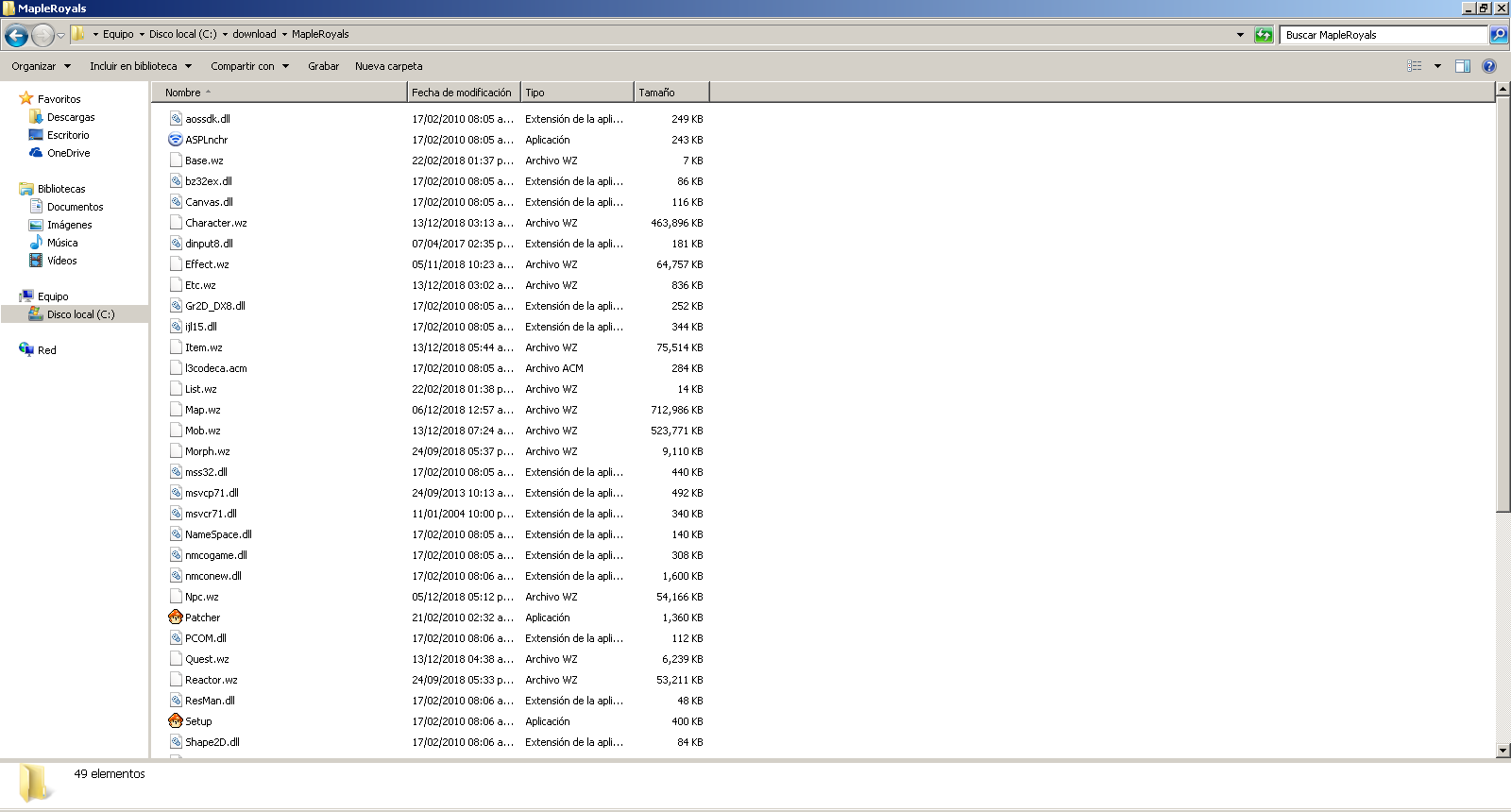Click the Base.wz file icon
1511x812 pixels.
click(x=176, y=161)
